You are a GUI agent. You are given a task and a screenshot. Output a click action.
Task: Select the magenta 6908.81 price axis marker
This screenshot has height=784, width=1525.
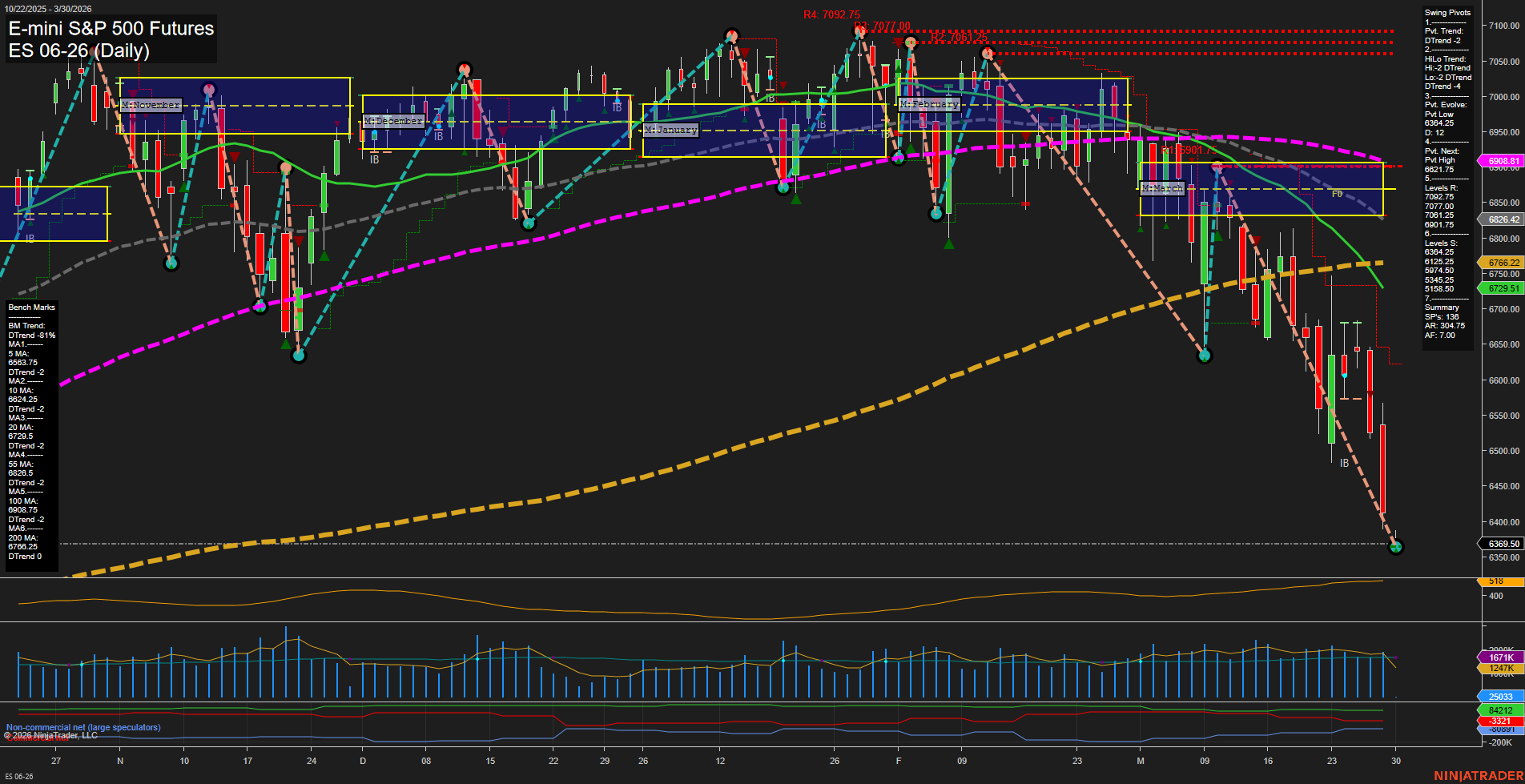coord(1500,160)
